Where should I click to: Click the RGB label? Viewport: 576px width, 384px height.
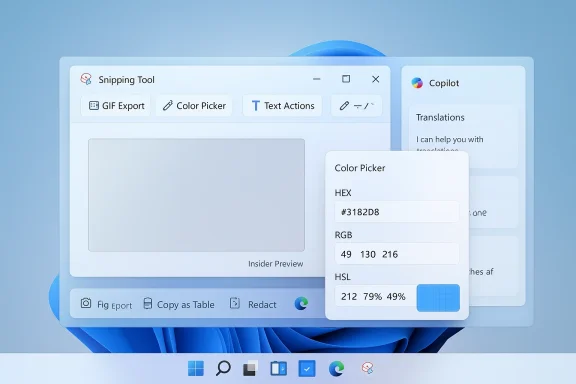[343, 235]
